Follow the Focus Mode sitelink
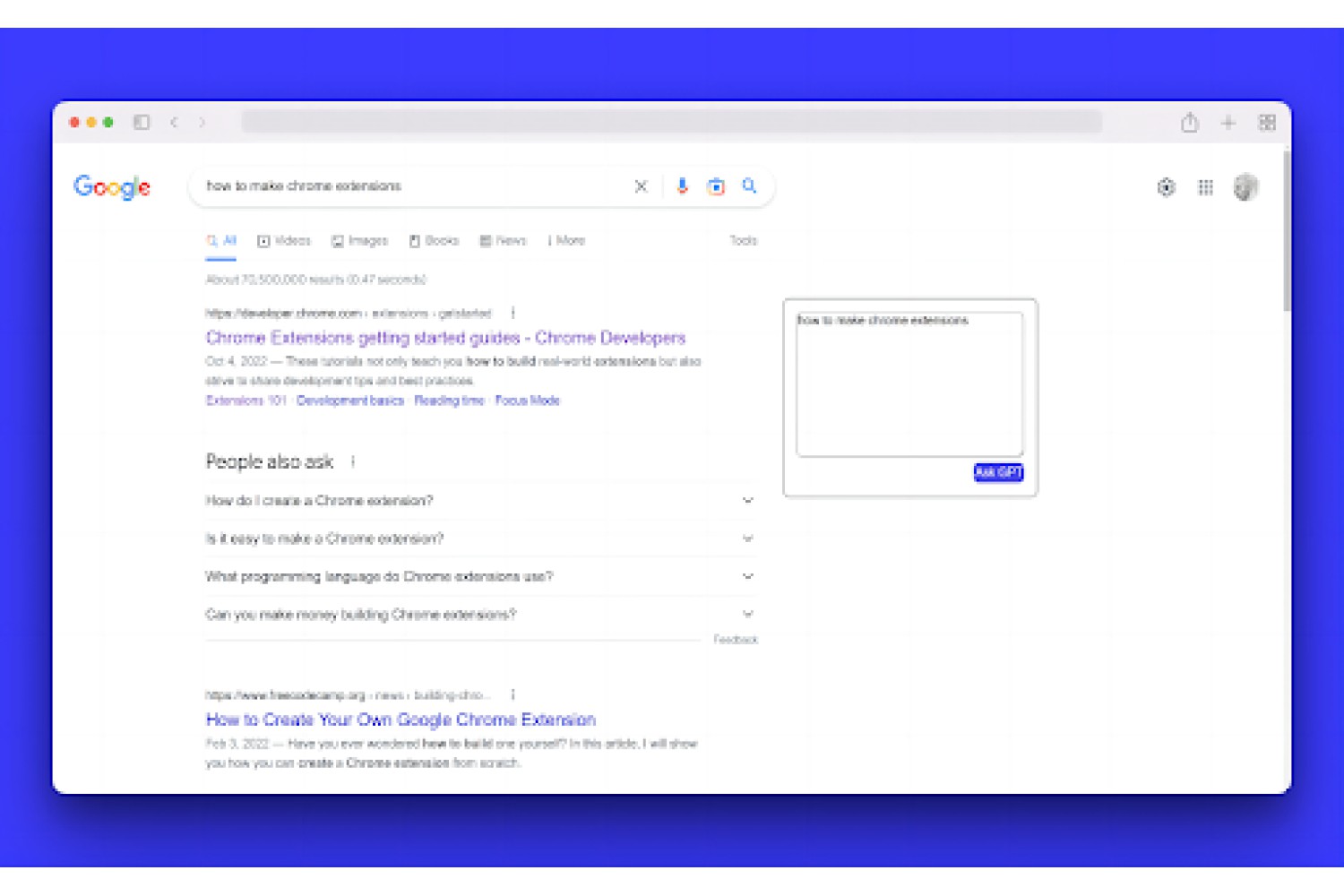Screen dimensions: 1344x896 (x=527, y=401)
